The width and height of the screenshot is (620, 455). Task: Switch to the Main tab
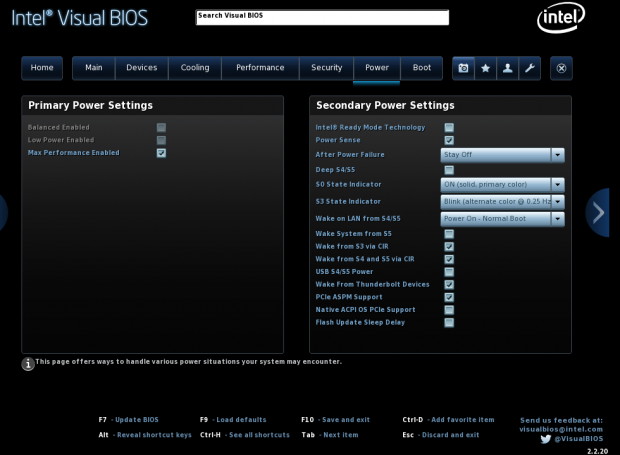click(94, 68)
